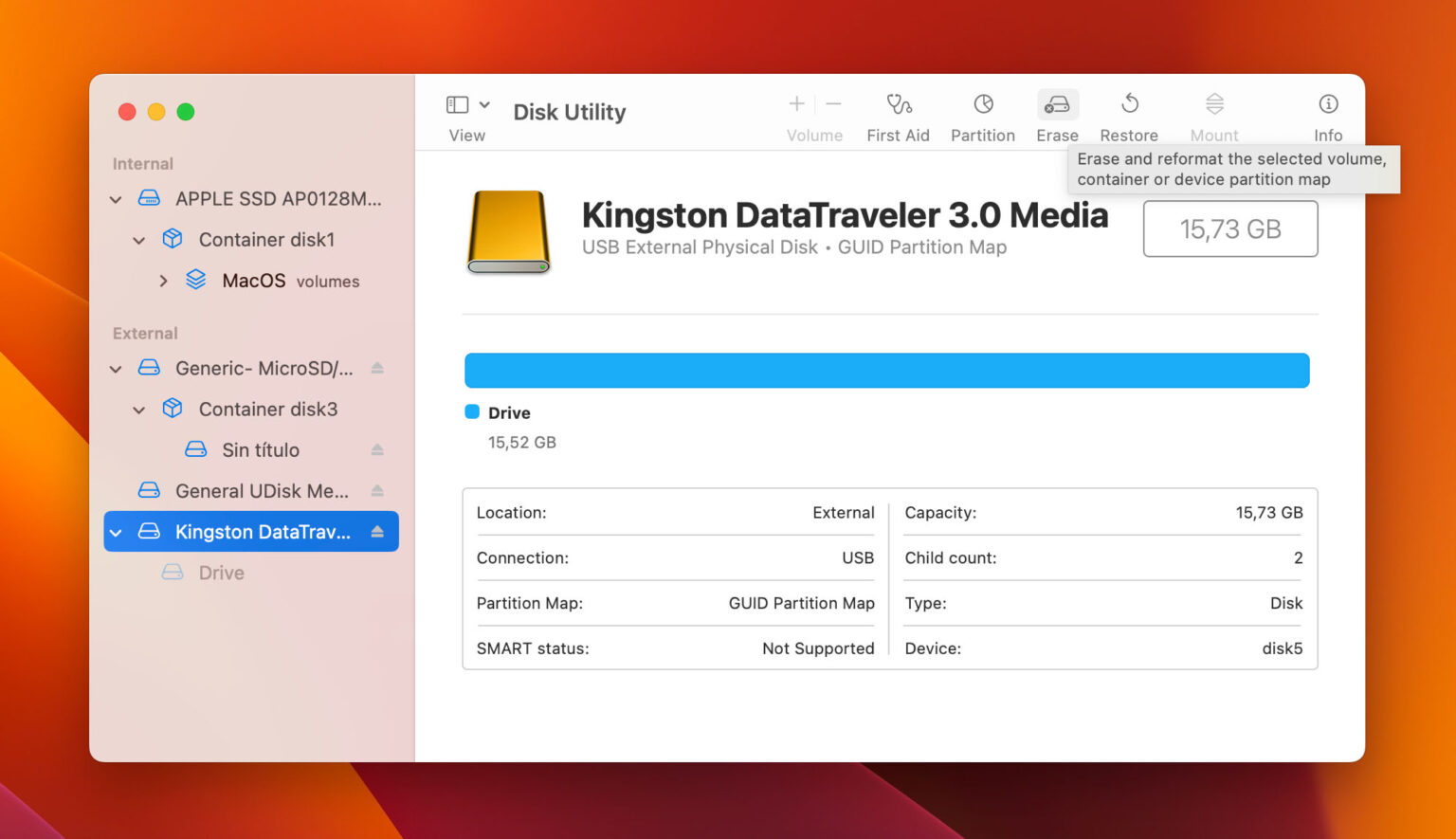Close the Disk Utility window
The height and width of the screenshot is (839, 1456).
[126, 111]
